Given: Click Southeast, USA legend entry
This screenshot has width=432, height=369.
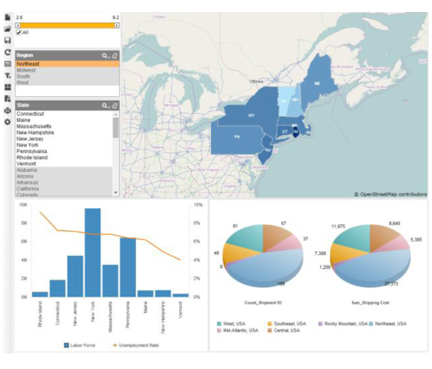Looking at the screenshot, I should point(287,324).
